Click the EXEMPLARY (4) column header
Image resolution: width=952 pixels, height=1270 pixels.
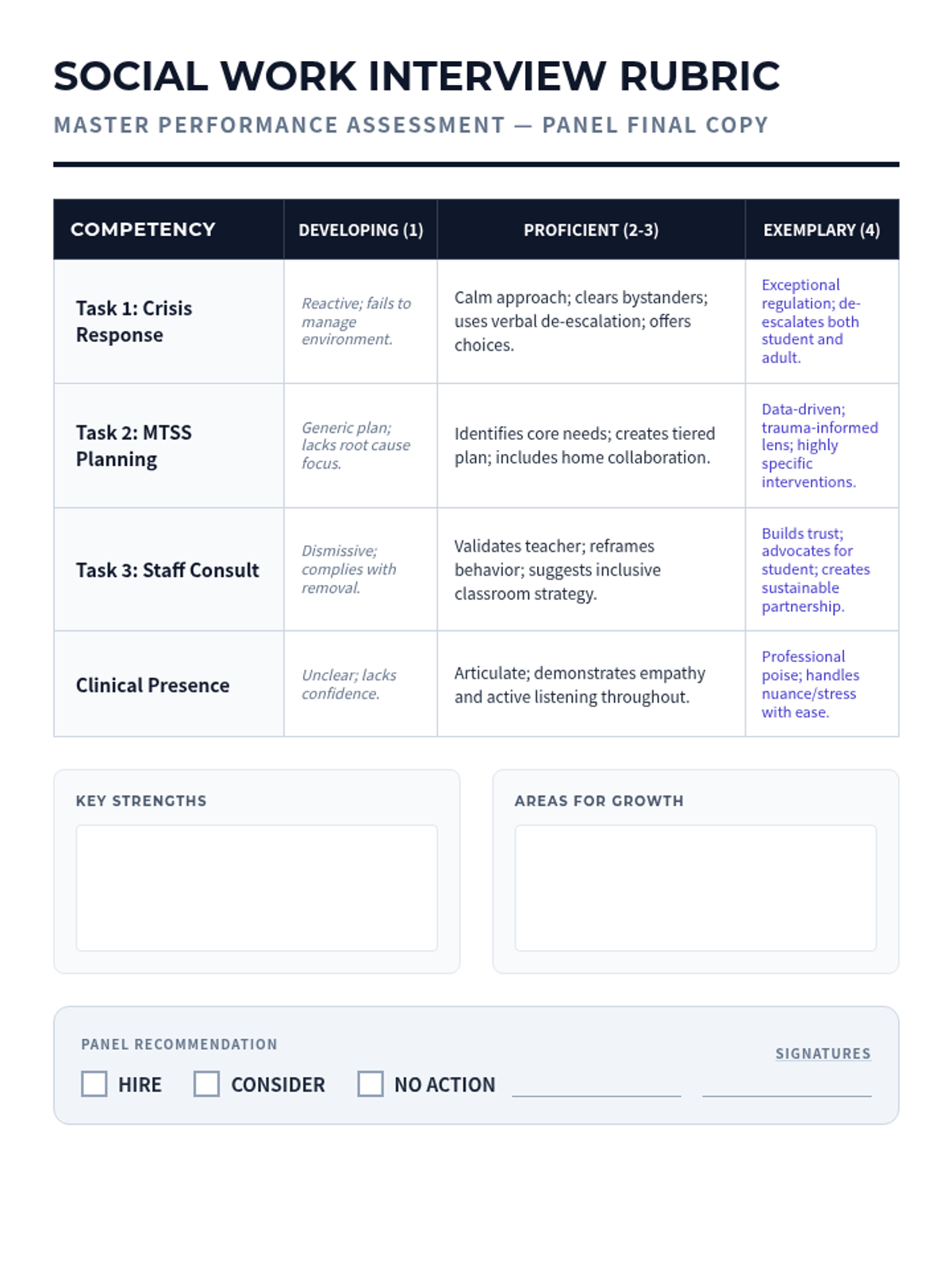(822, 229)
